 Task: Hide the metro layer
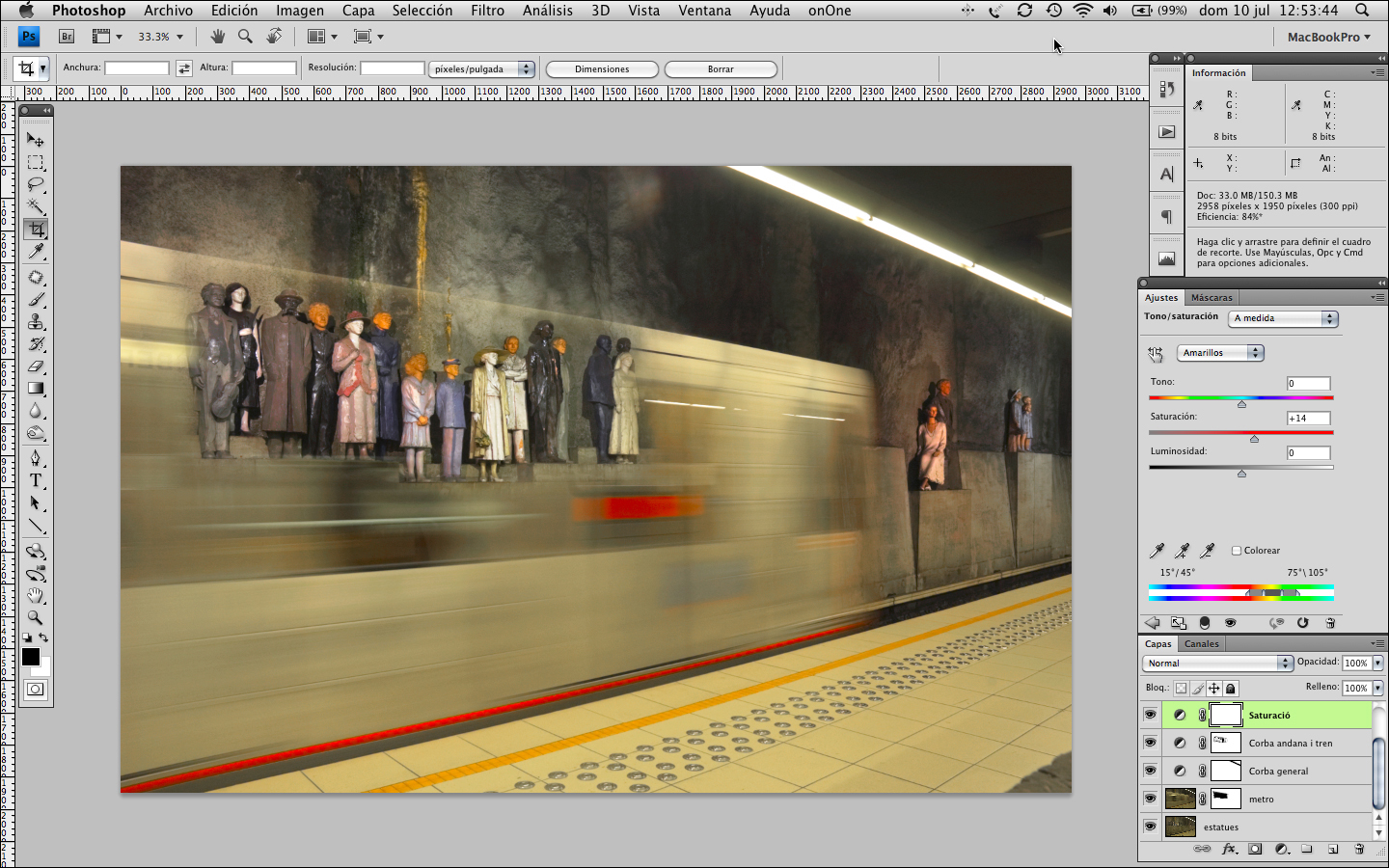point(1150,799)
